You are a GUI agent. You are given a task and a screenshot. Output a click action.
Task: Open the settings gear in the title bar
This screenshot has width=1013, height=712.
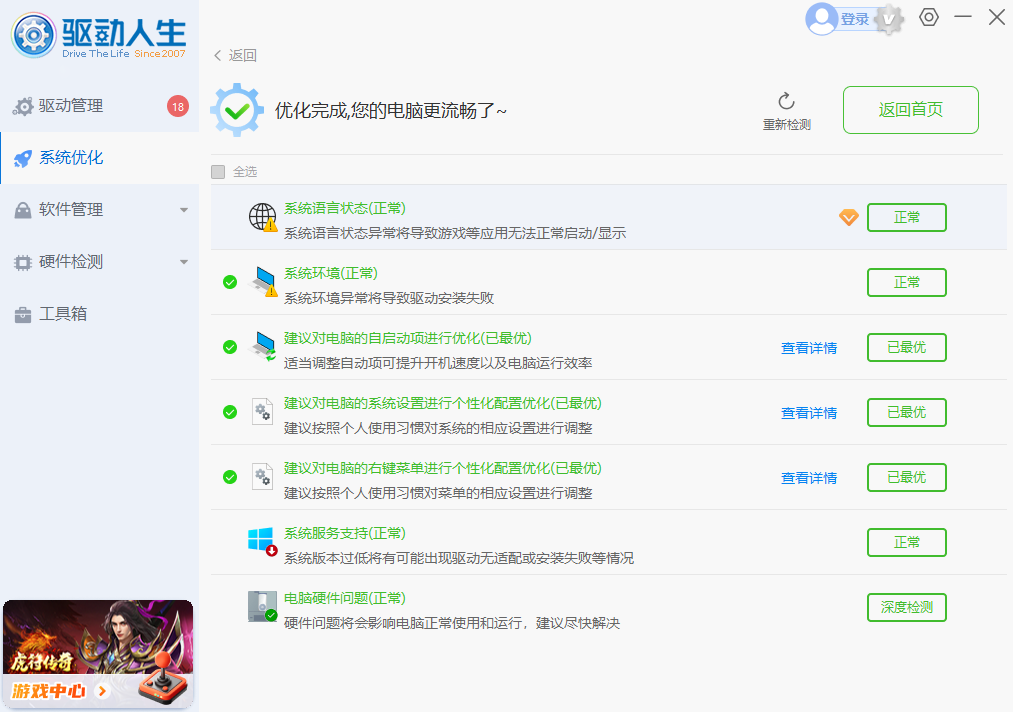(x=928, y=17)
